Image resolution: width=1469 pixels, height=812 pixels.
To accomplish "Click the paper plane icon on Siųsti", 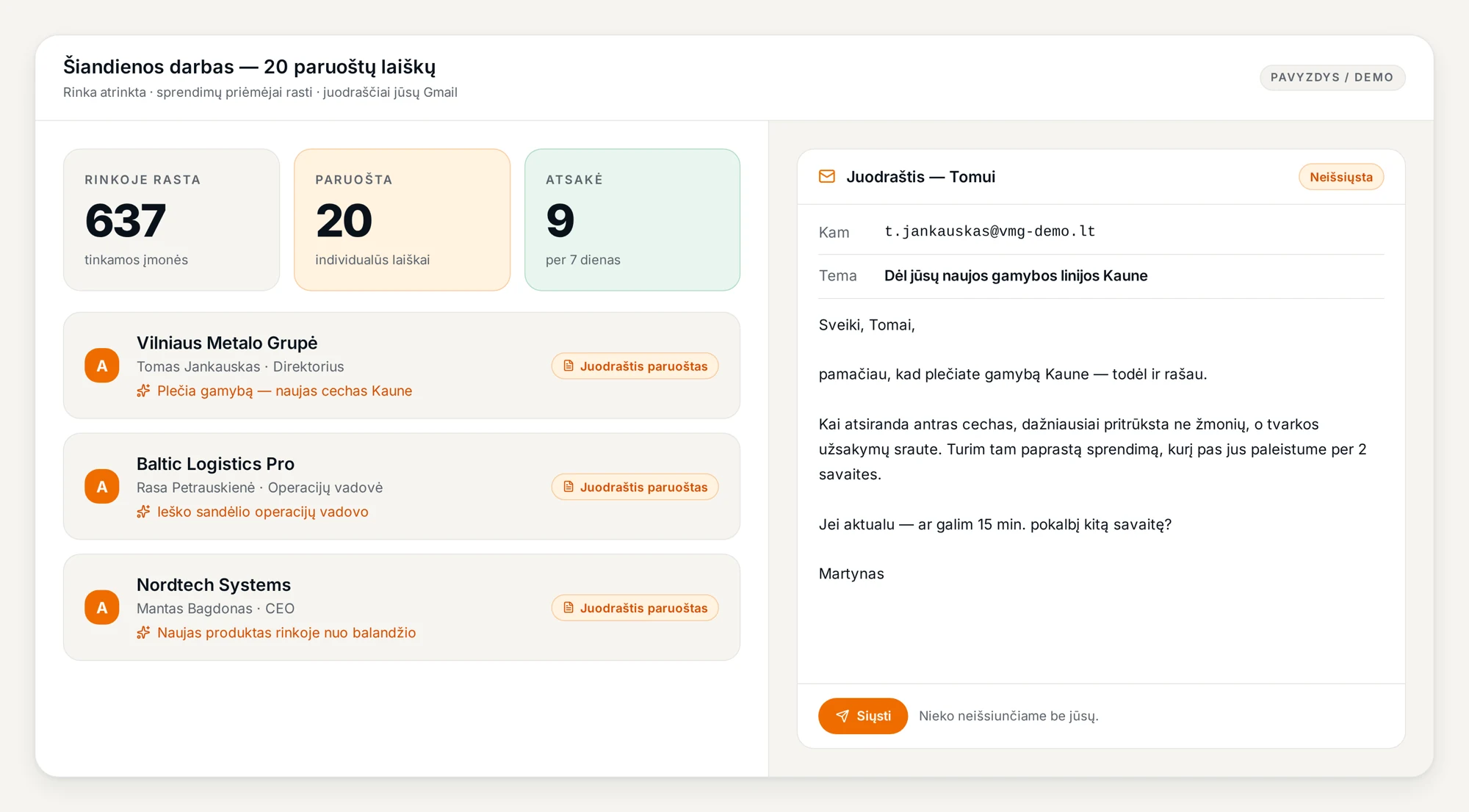I will click(x=842, y=716).
